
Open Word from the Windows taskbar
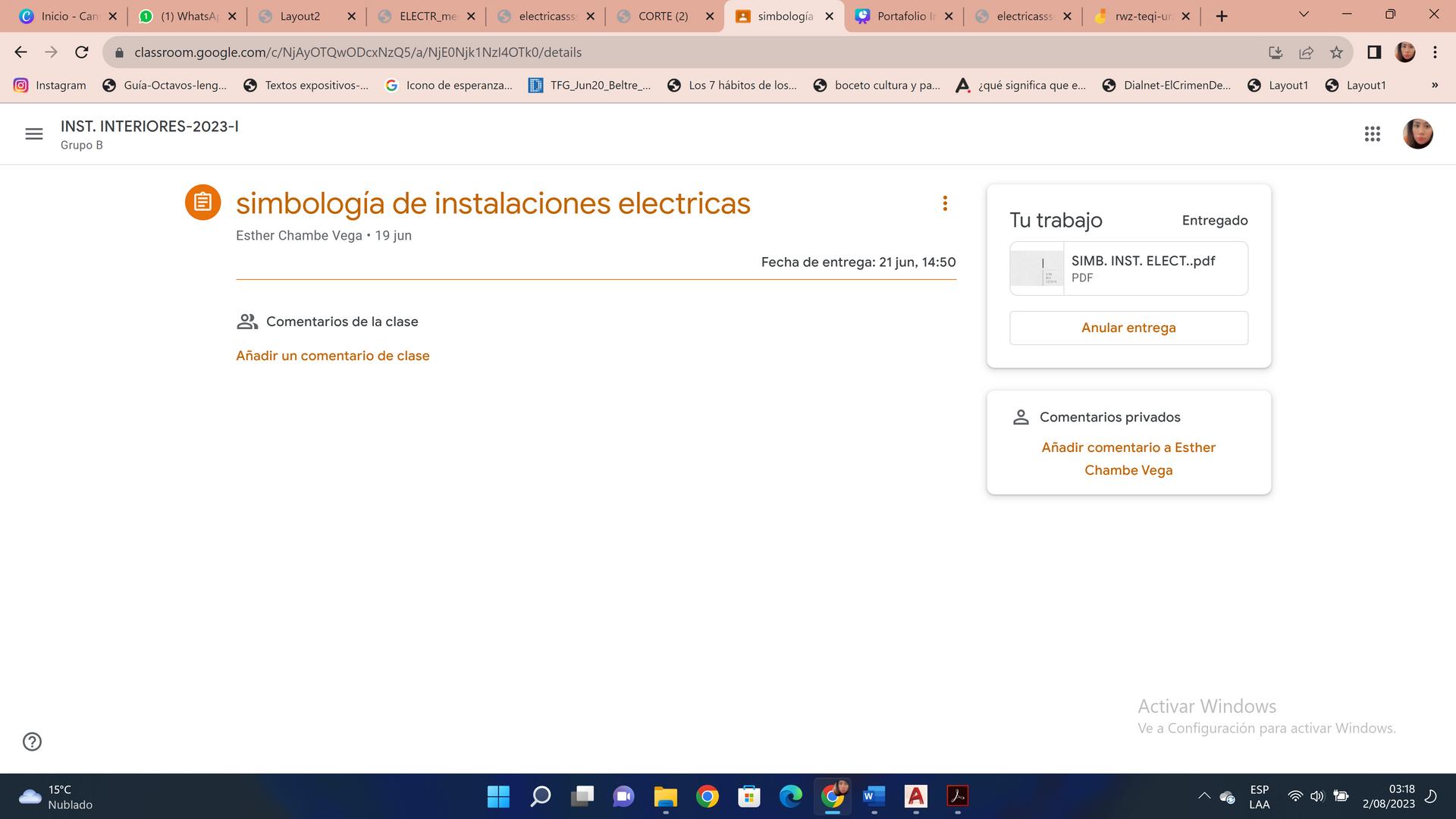click(874, 796)
